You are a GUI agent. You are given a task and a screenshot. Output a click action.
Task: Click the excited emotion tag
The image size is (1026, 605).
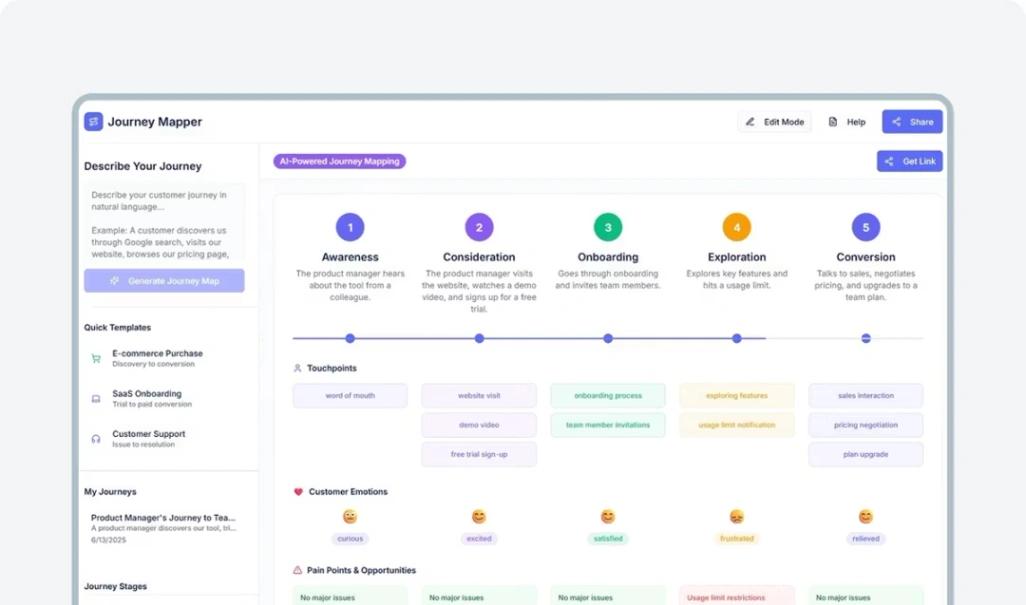pyautogui.click(x=479, y=539)
